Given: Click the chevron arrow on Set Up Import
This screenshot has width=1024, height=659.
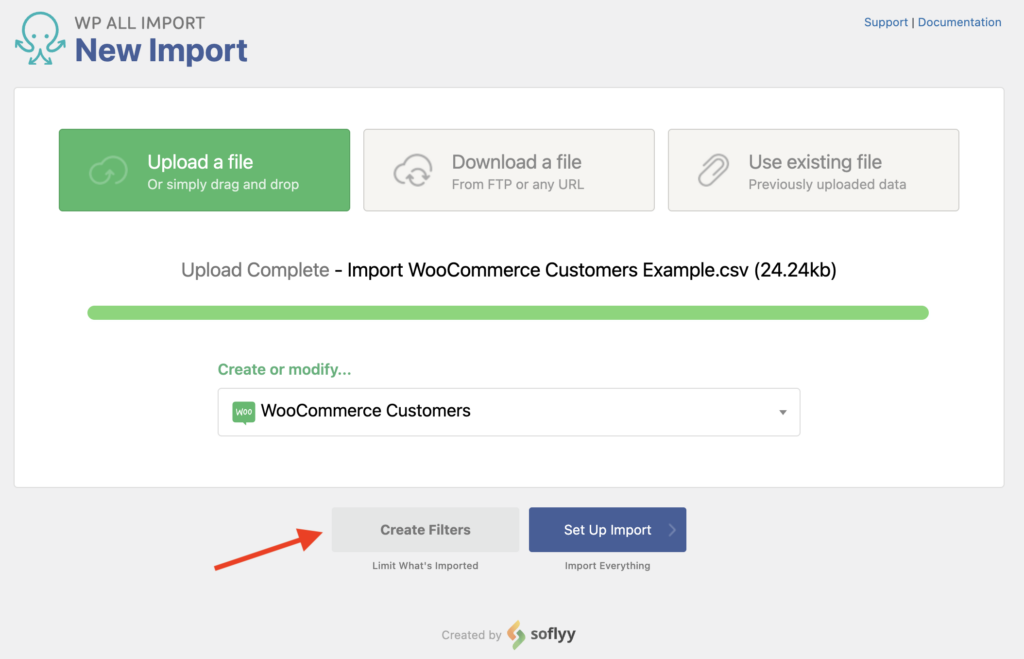Looking at the screenshot, I should pos(672,530).
